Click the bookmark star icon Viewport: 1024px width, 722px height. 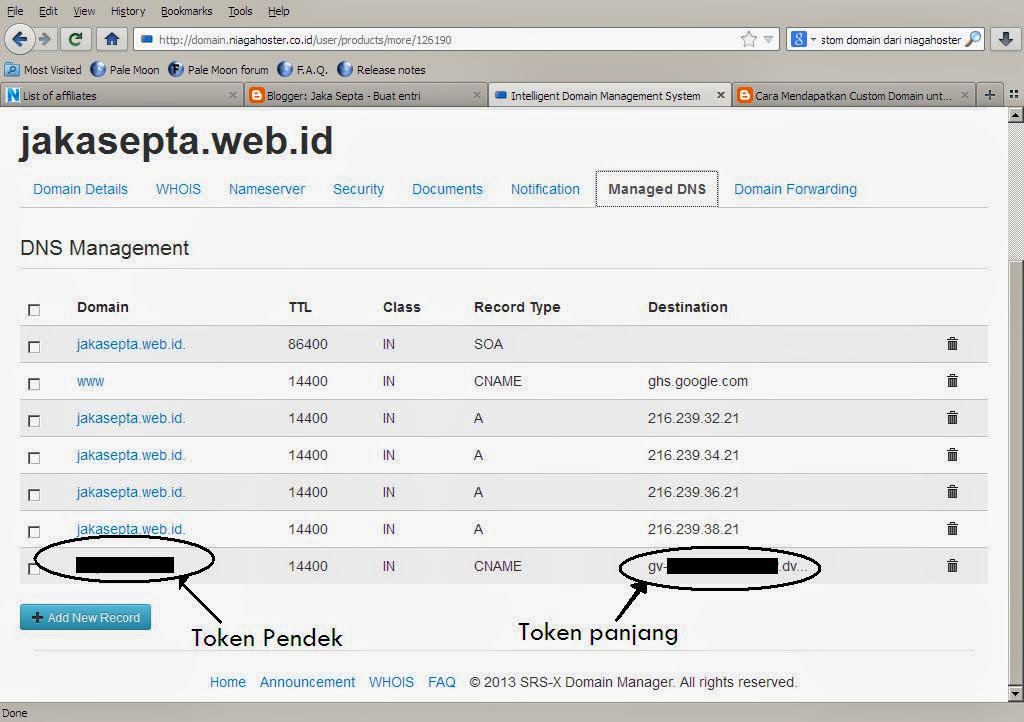click(x=746, y=40)
